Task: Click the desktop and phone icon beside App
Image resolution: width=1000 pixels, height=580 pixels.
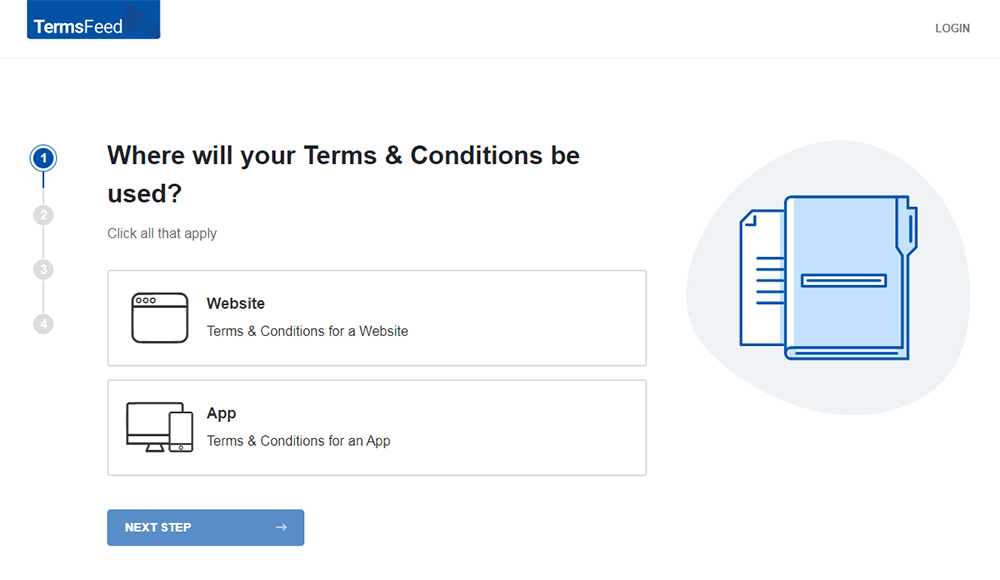Action: (160, 426)
